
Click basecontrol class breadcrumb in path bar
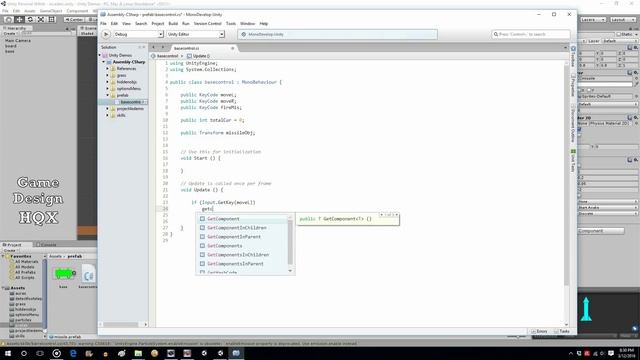[165, 56]
